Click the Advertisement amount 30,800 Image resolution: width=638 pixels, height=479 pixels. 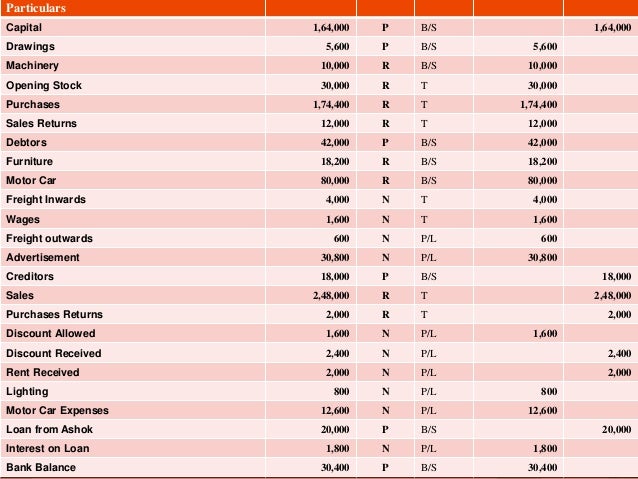coord(335,258)
